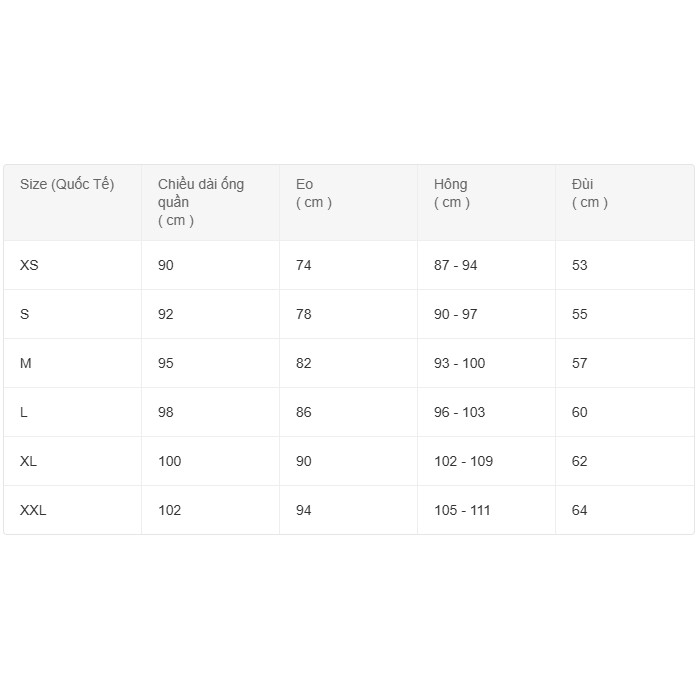Click the Hông (cm) column header

[452, 193]
